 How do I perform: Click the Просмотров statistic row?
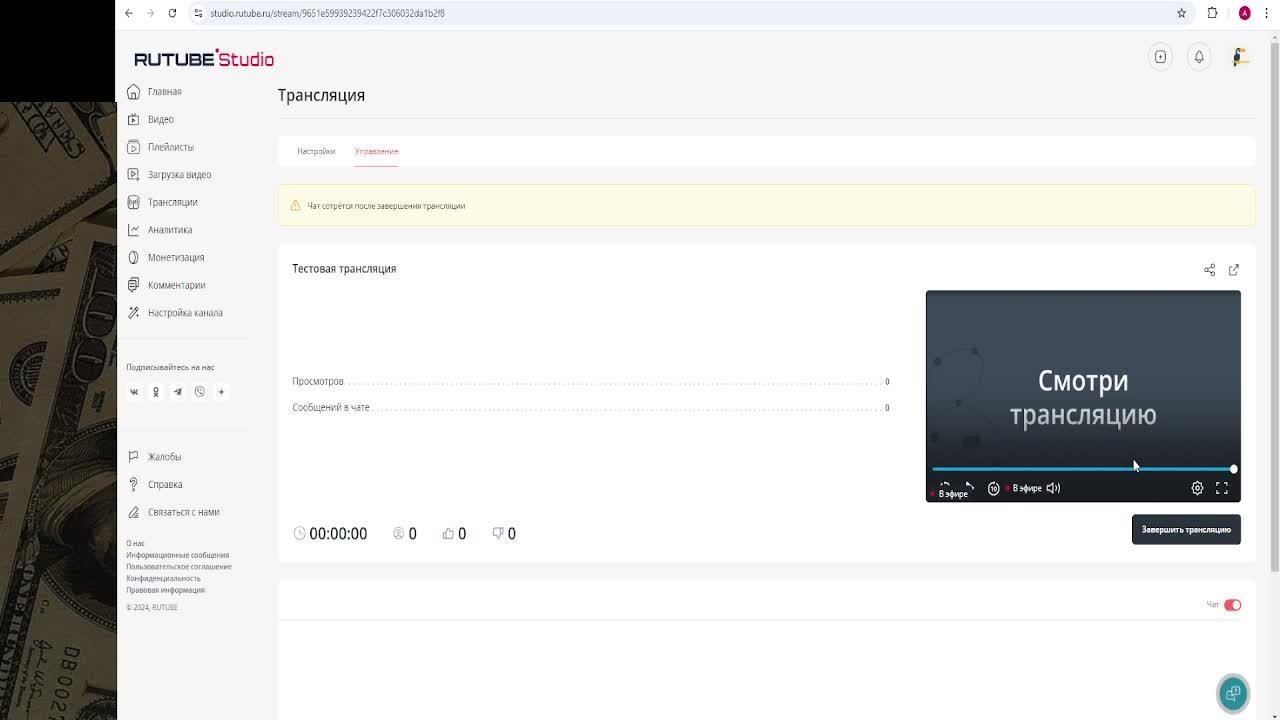coord(590,382)
